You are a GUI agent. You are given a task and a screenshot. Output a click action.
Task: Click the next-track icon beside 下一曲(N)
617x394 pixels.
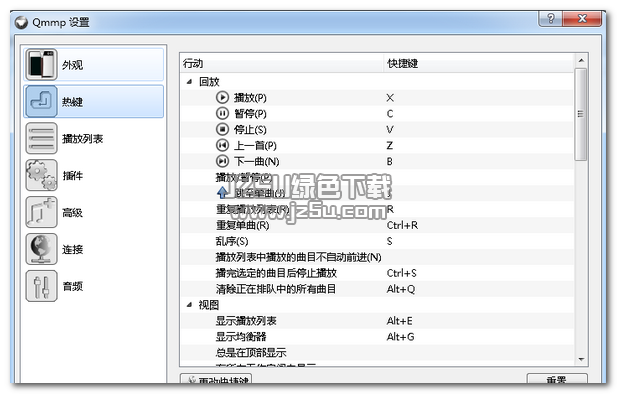[x=222, y=161]
